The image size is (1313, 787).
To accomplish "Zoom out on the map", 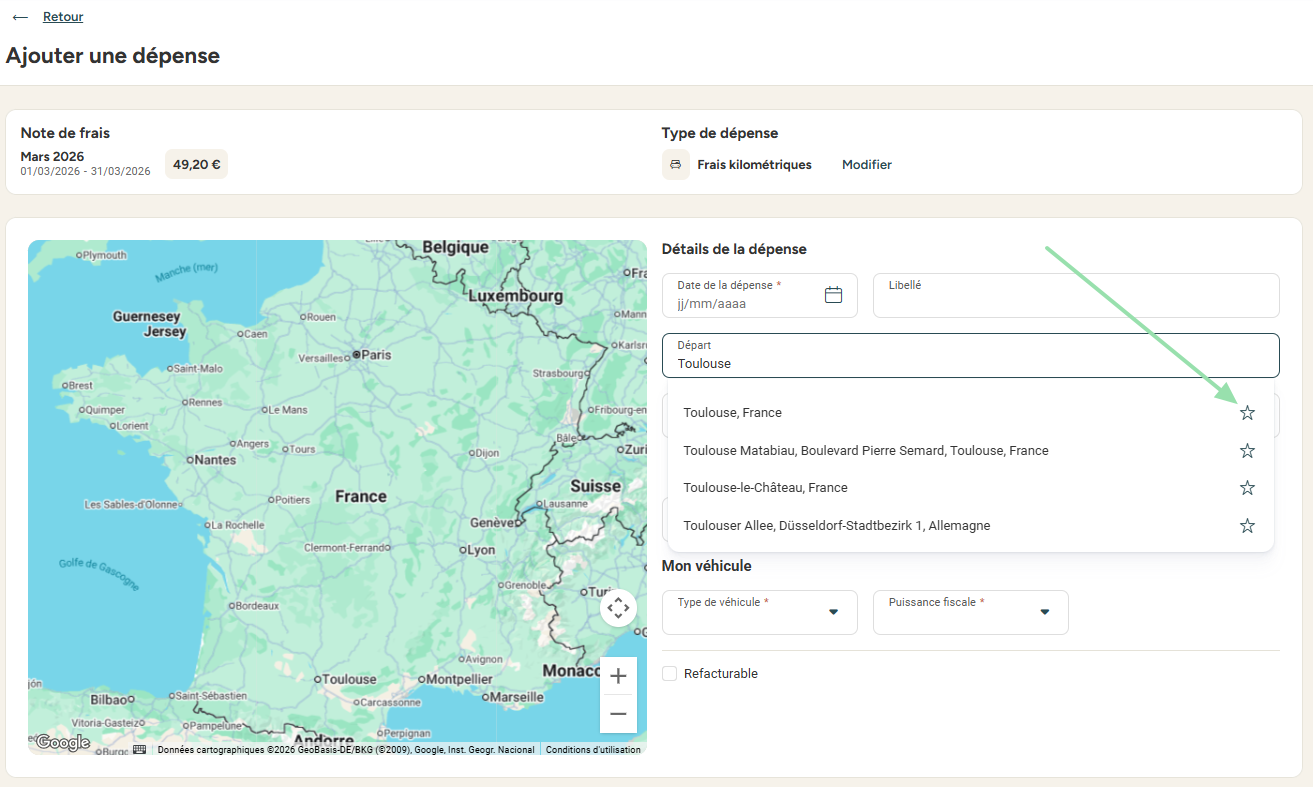I will coord(618,714).
